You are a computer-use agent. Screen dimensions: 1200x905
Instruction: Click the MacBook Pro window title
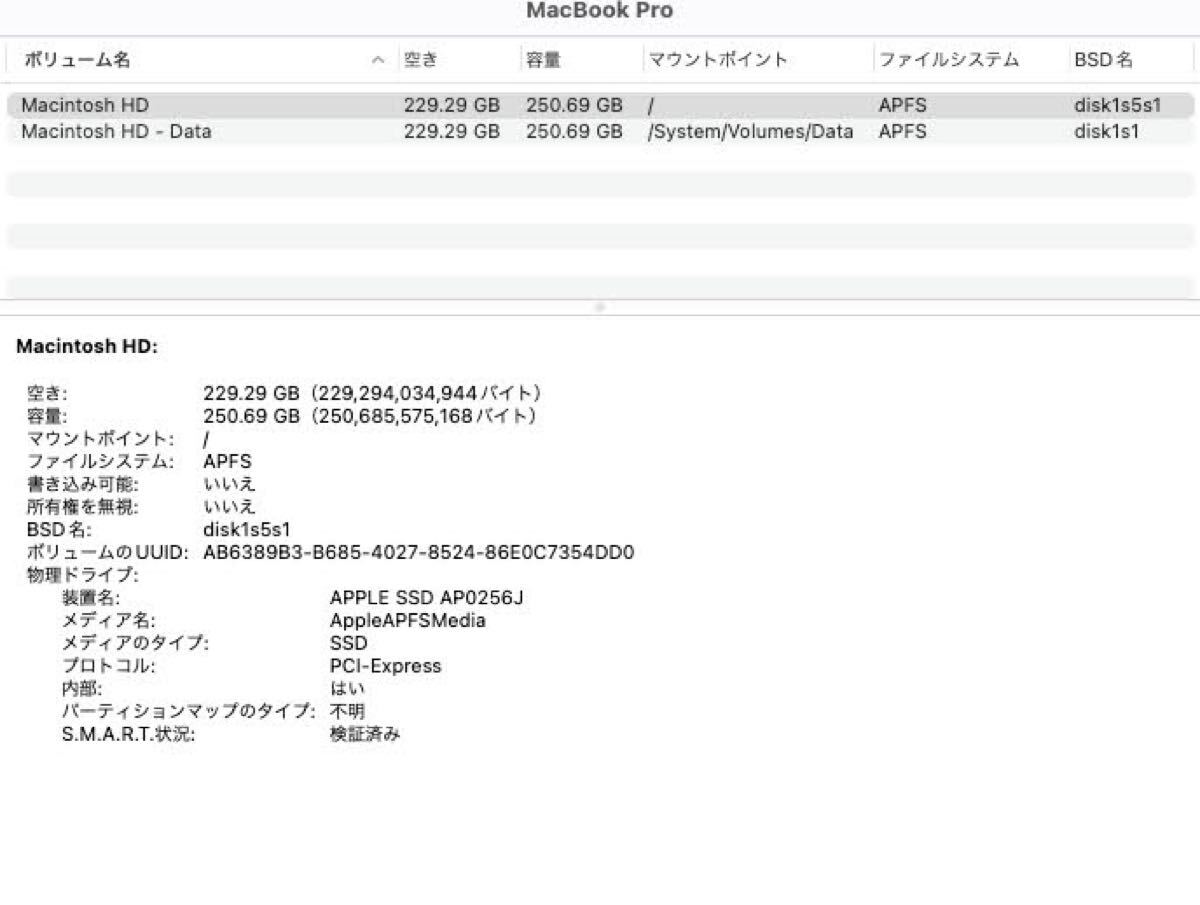point(600,11)
